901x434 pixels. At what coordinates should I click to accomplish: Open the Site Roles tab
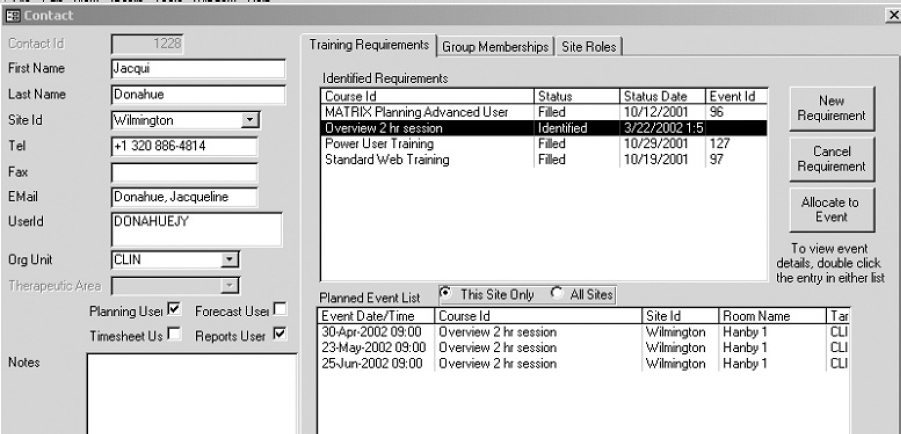[590, 46]
